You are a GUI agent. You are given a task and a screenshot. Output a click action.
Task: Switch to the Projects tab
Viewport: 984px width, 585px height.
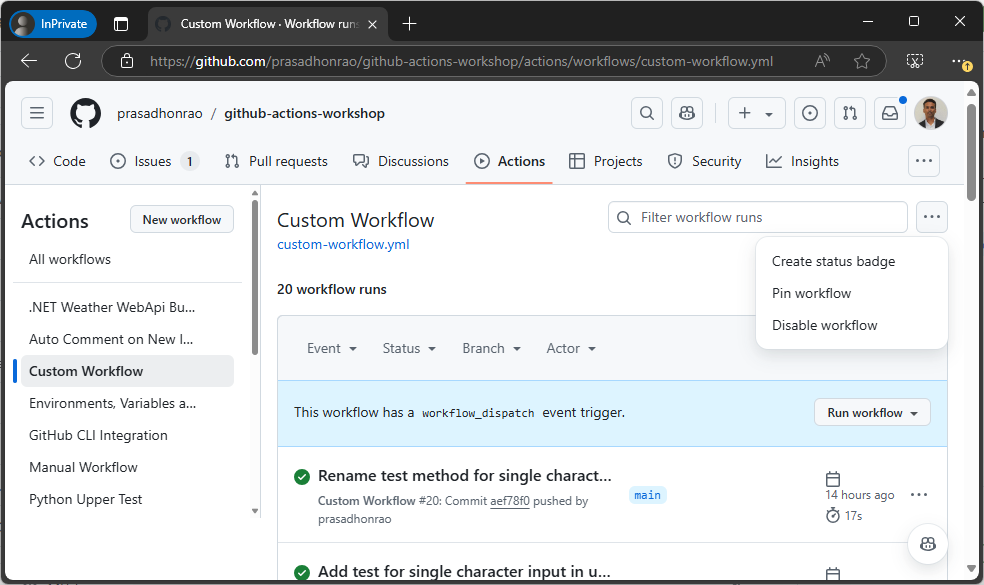[x=606, y=161]
